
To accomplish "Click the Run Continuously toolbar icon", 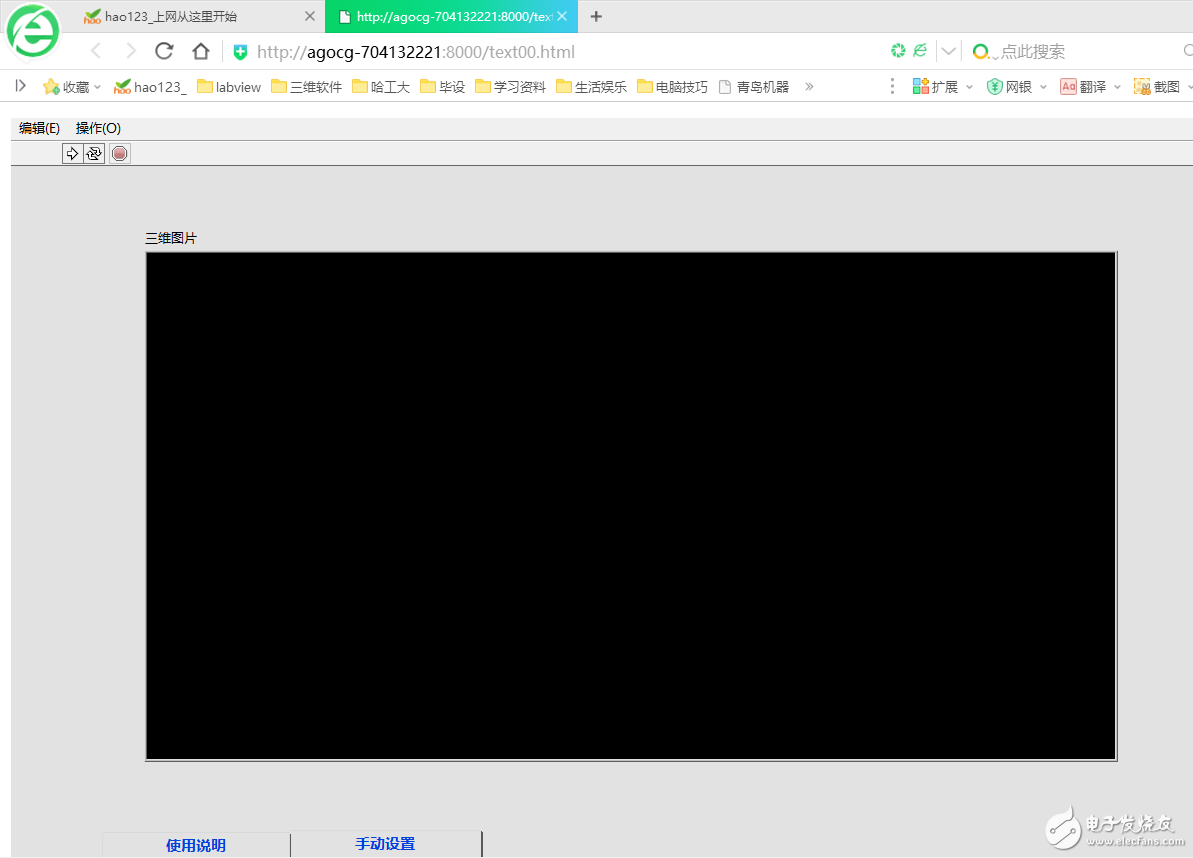I will point(94,154).
